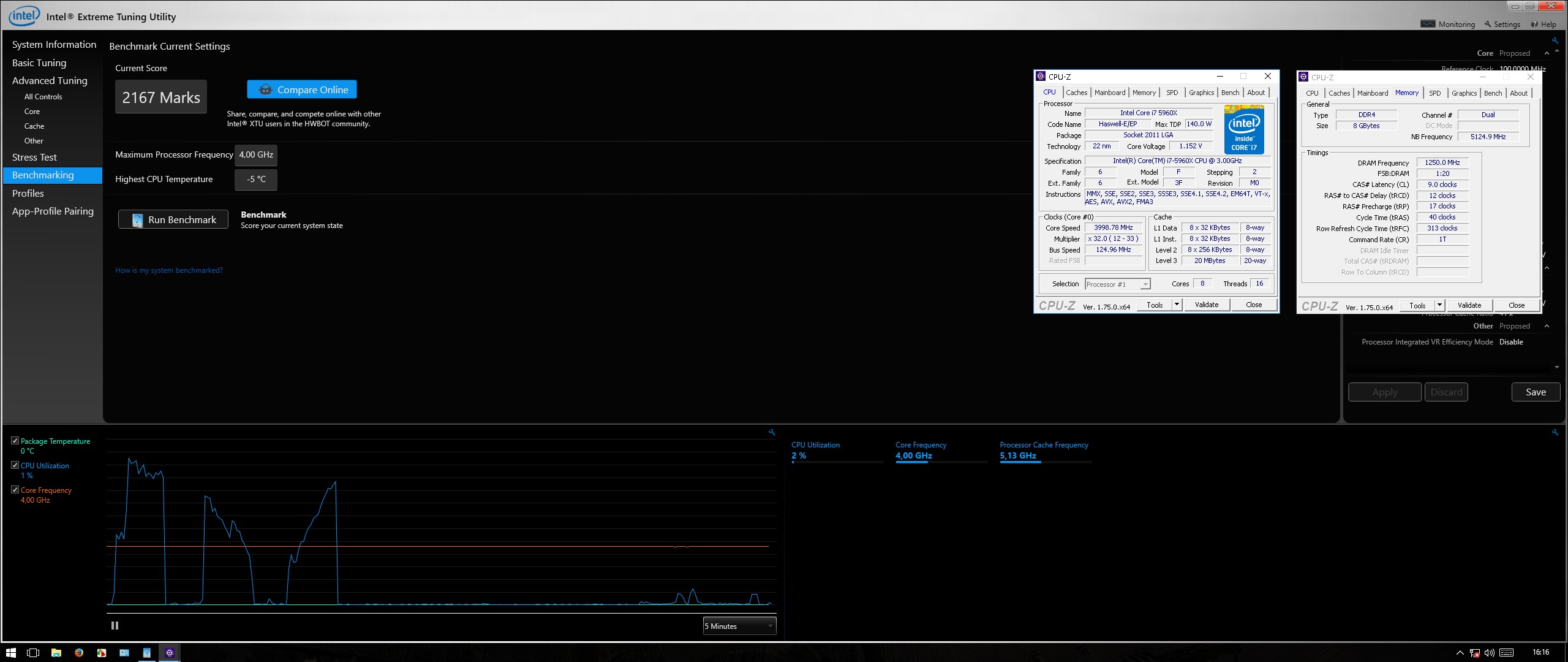Open Profiles in the sidebar
Screen dimensions: 1568x662
click(x=28, y=193)
